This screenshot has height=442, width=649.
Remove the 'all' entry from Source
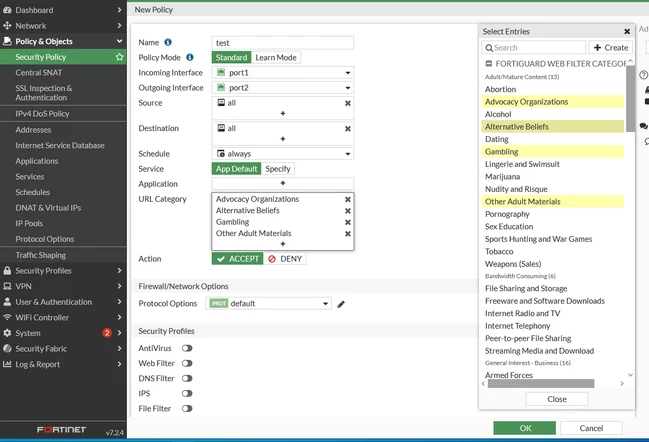[x=348, y=103]
